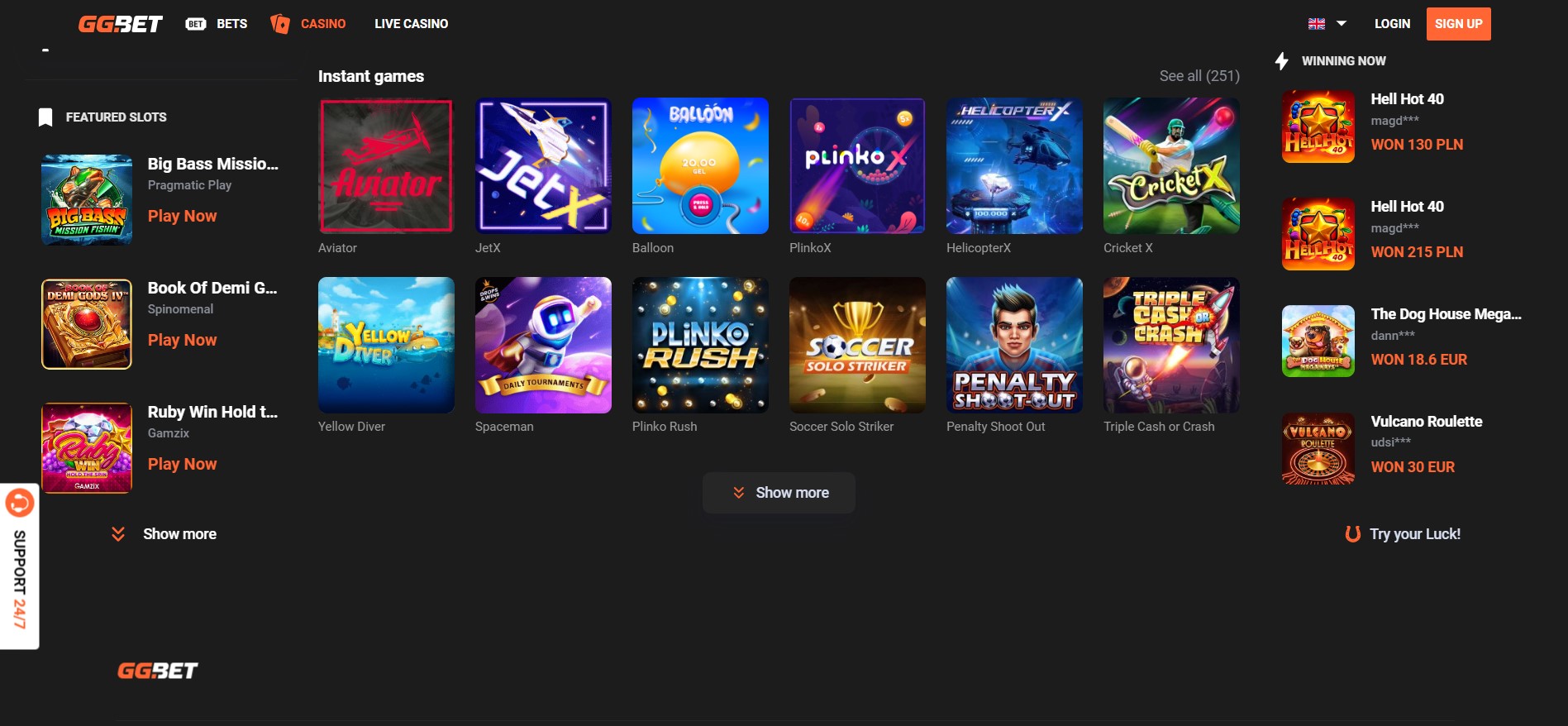Click the Hell Hot 40 icon, 215 PLN win
Viewport: 1568px width, 726px height.
click(1318, 234)
